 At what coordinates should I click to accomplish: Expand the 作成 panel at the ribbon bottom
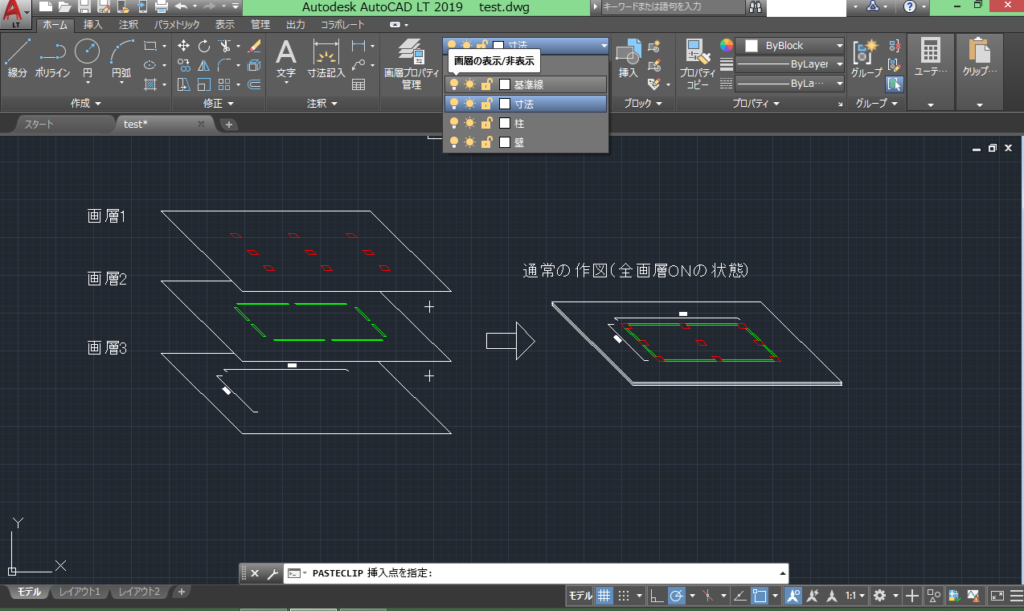pyautogui.click(x=98, y=102)
